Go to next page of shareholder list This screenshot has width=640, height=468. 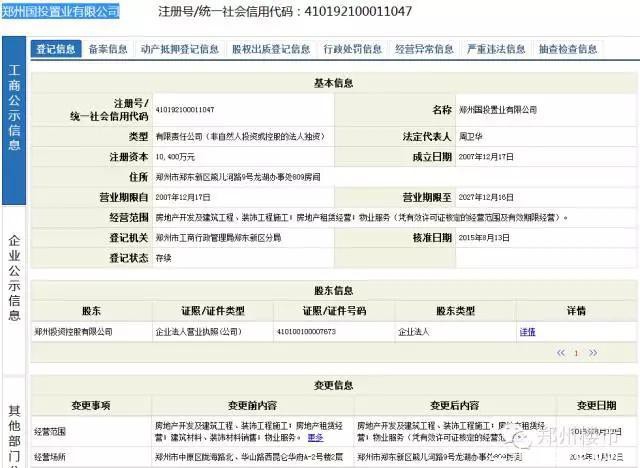593,353
